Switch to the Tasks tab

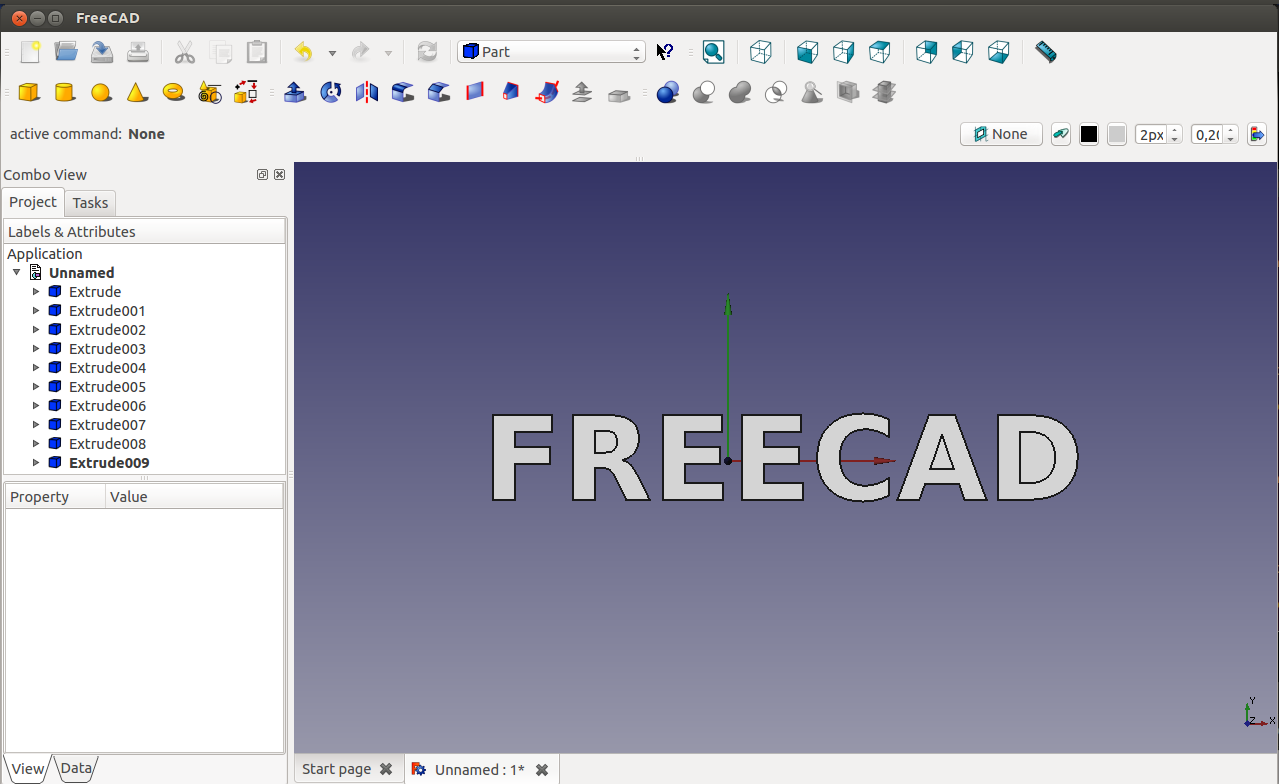click(x=90, y=203)
